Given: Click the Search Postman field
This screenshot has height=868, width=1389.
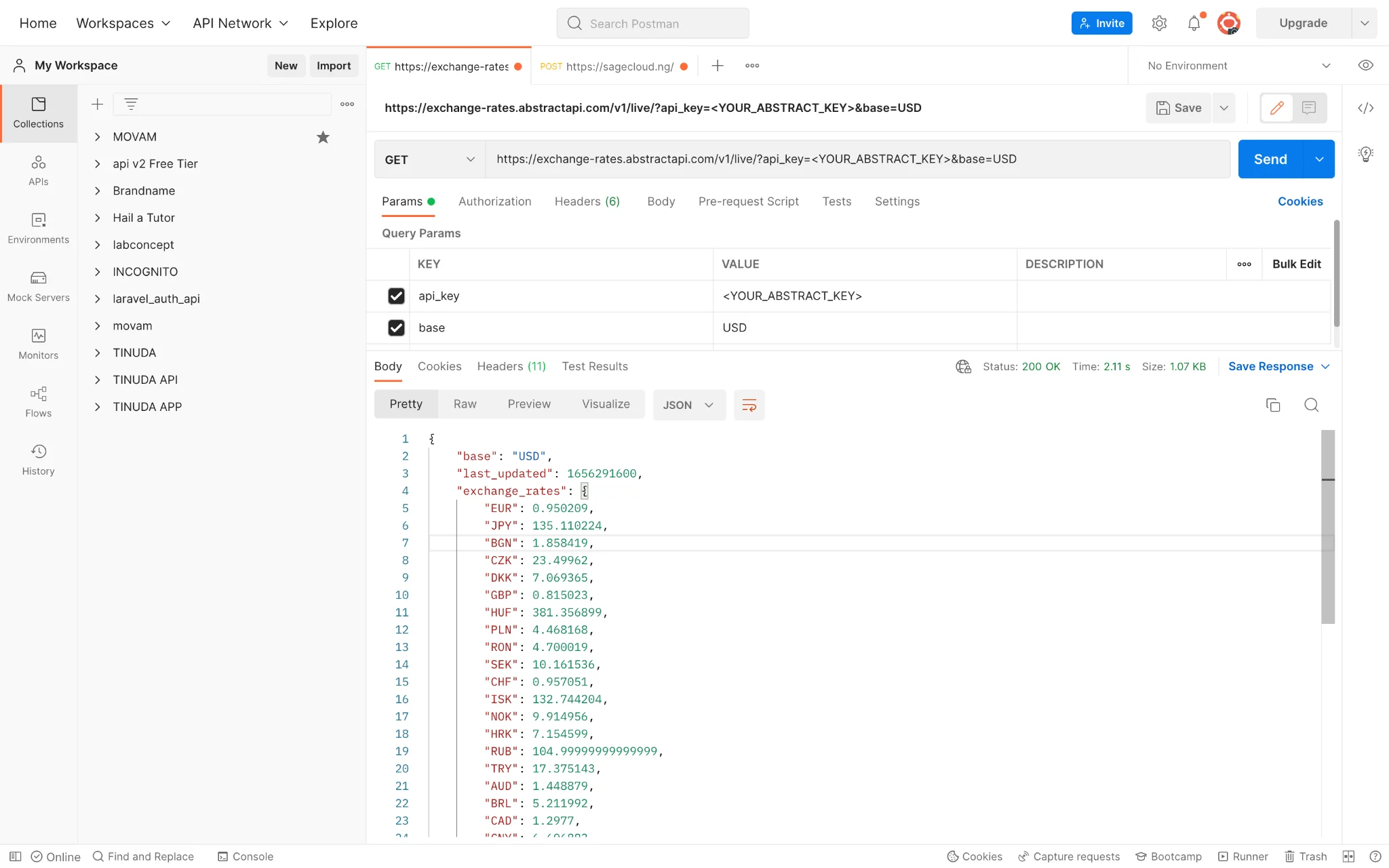Looking at the screenshot, I should coord(652,24).
